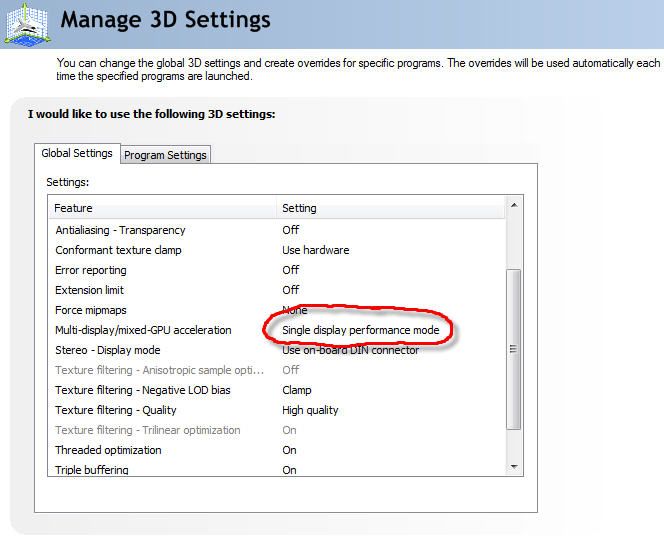Switch to the Program Settings tab
This screenshot has height=537, width=664.
click(165, 155)
